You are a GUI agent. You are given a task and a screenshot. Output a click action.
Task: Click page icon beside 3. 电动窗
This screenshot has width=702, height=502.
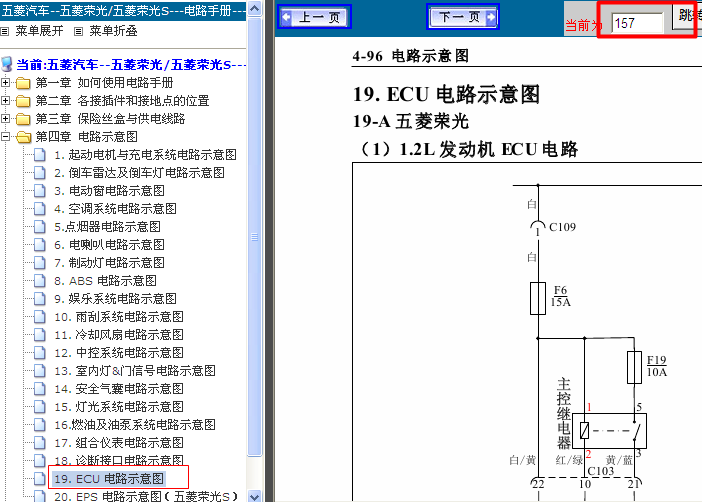click(x=40, y=191)
